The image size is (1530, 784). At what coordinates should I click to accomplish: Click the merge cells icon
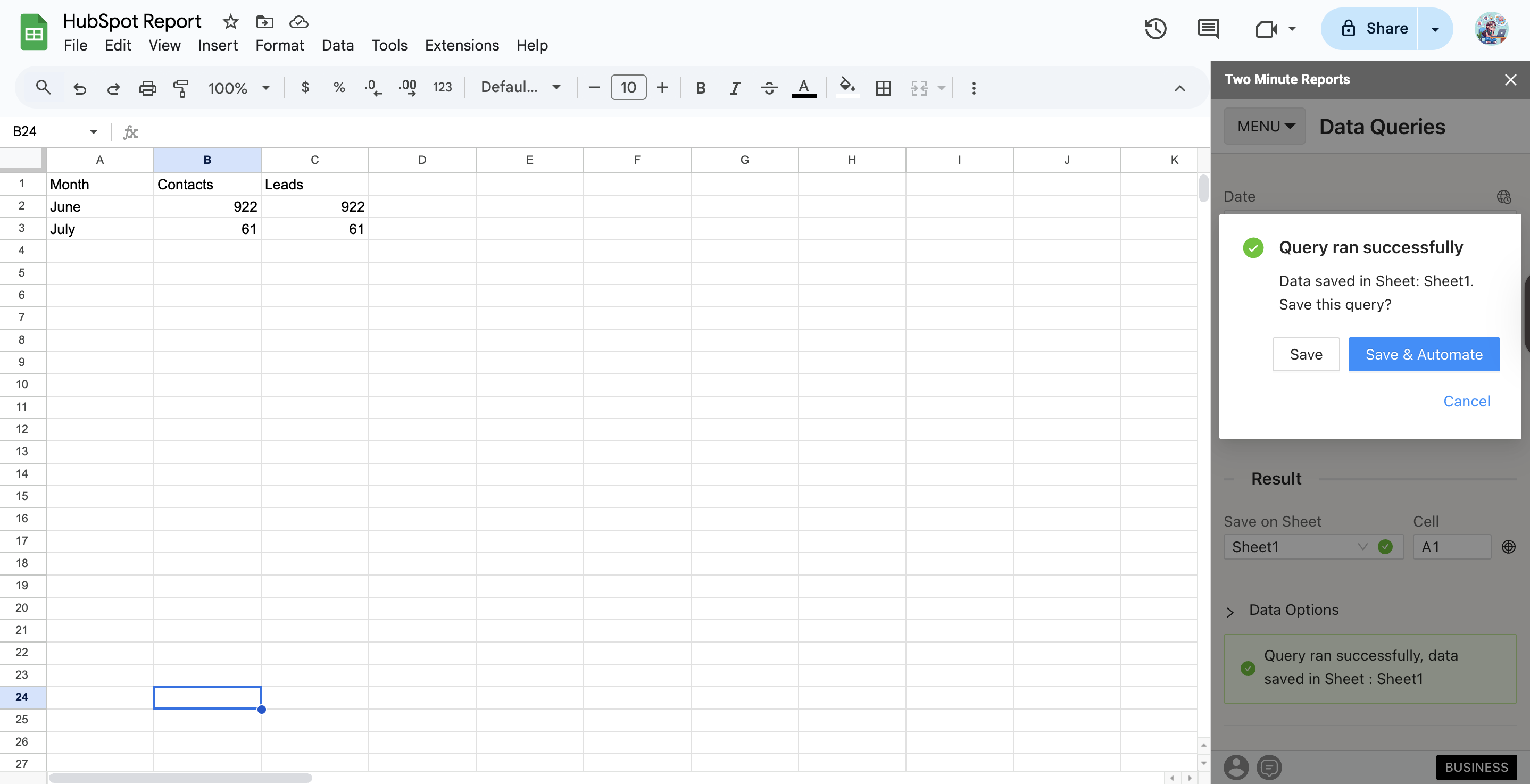919,88
